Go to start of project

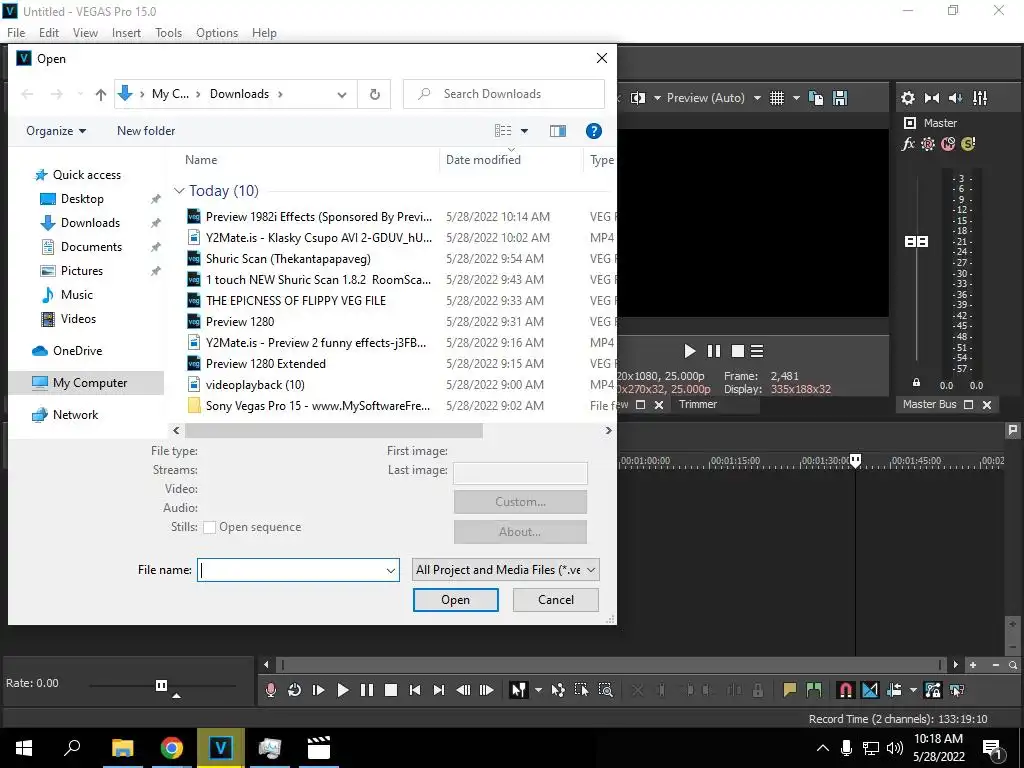coord(415,690)
